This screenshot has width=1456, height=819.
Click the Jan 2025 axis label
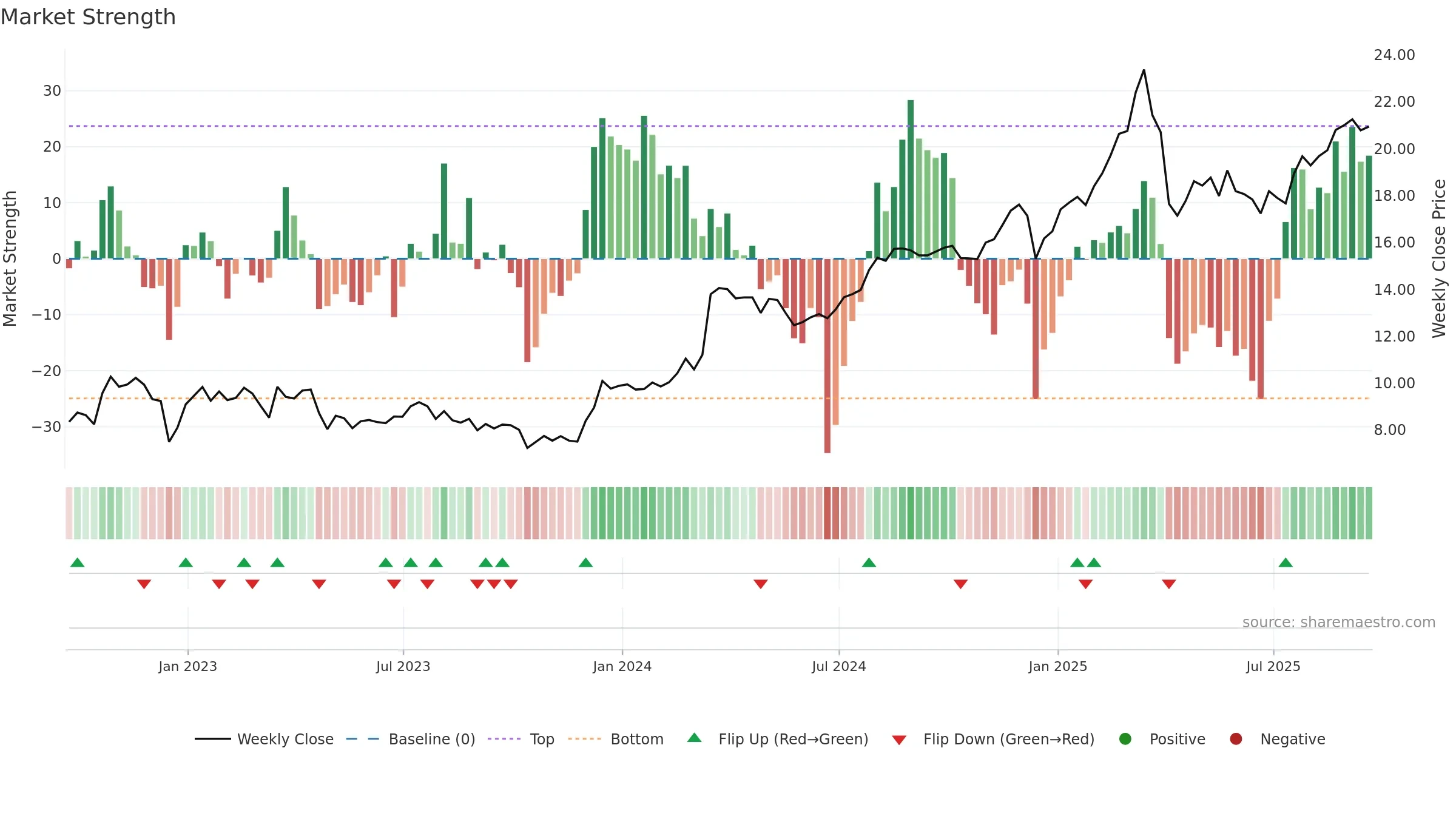pos(1058,666)
